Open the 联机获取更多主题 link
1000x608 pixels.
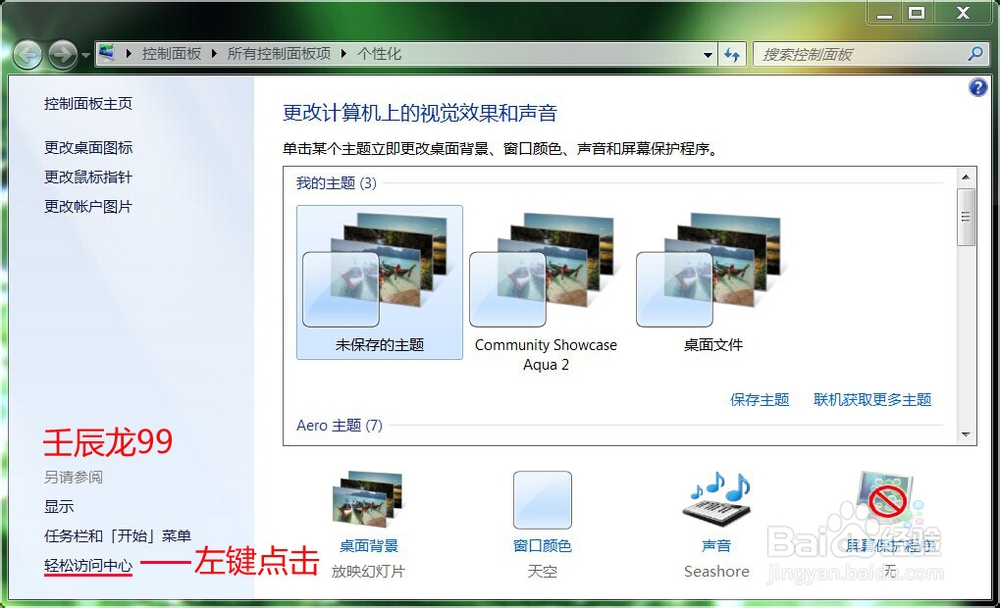[x=871, y=399]
